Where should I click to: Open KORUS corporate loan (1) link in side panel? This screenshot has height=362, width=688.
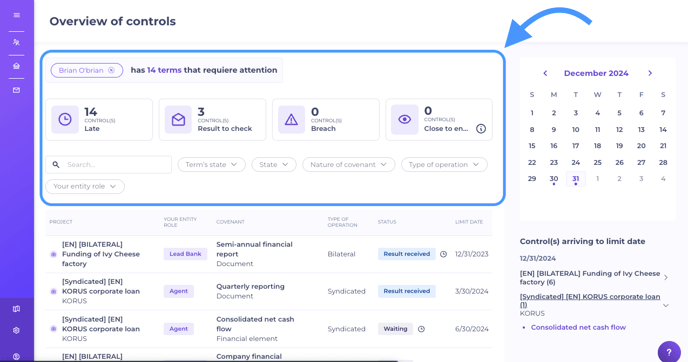pyautogui.click(x=590, y=301)
